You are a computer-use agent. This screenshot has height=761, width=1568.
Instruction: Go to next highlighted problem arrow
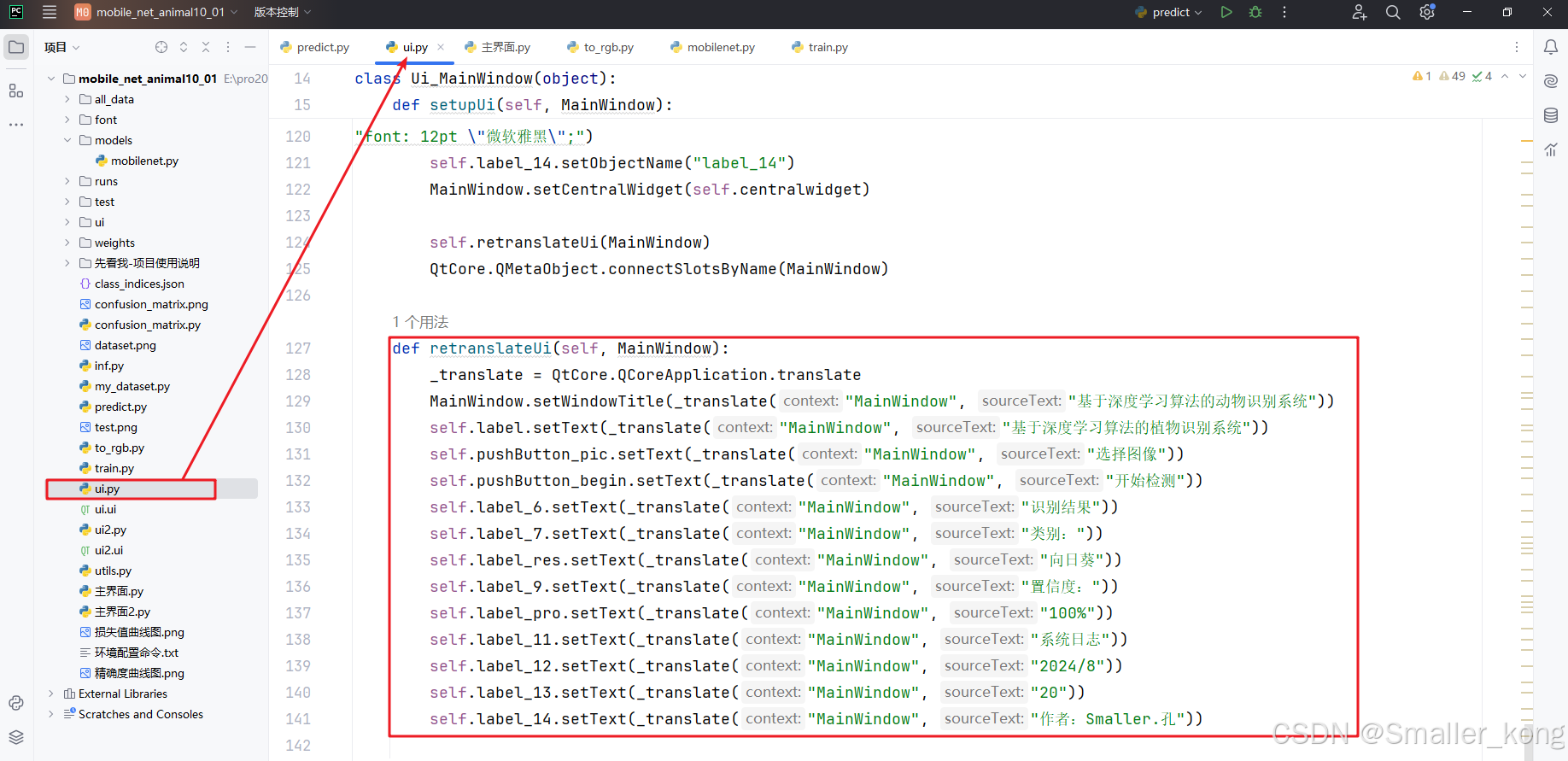pyautogui.click(x=1523, y=76)
